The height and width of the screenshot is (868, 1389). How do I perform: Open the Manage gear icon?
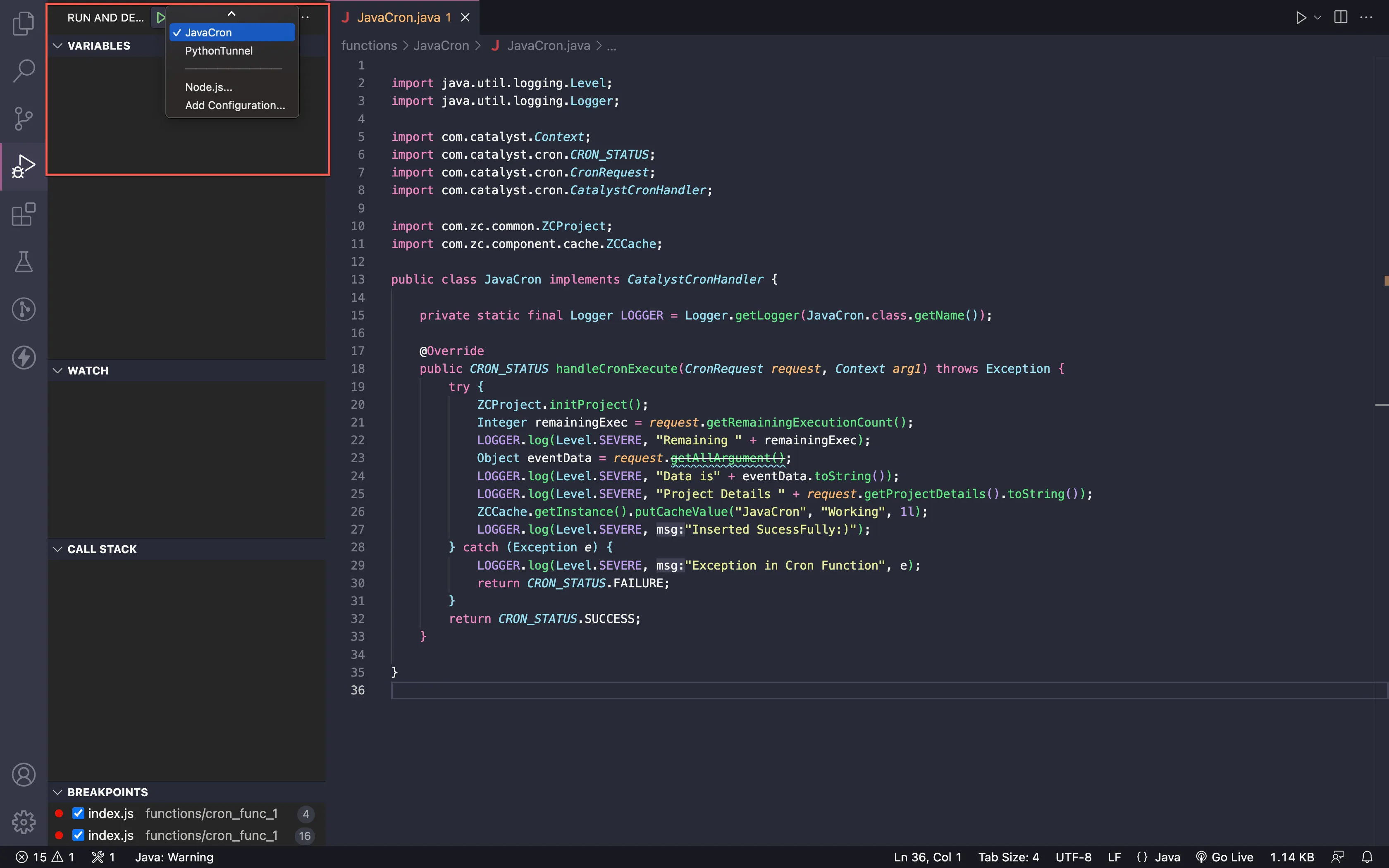point(24,822)
